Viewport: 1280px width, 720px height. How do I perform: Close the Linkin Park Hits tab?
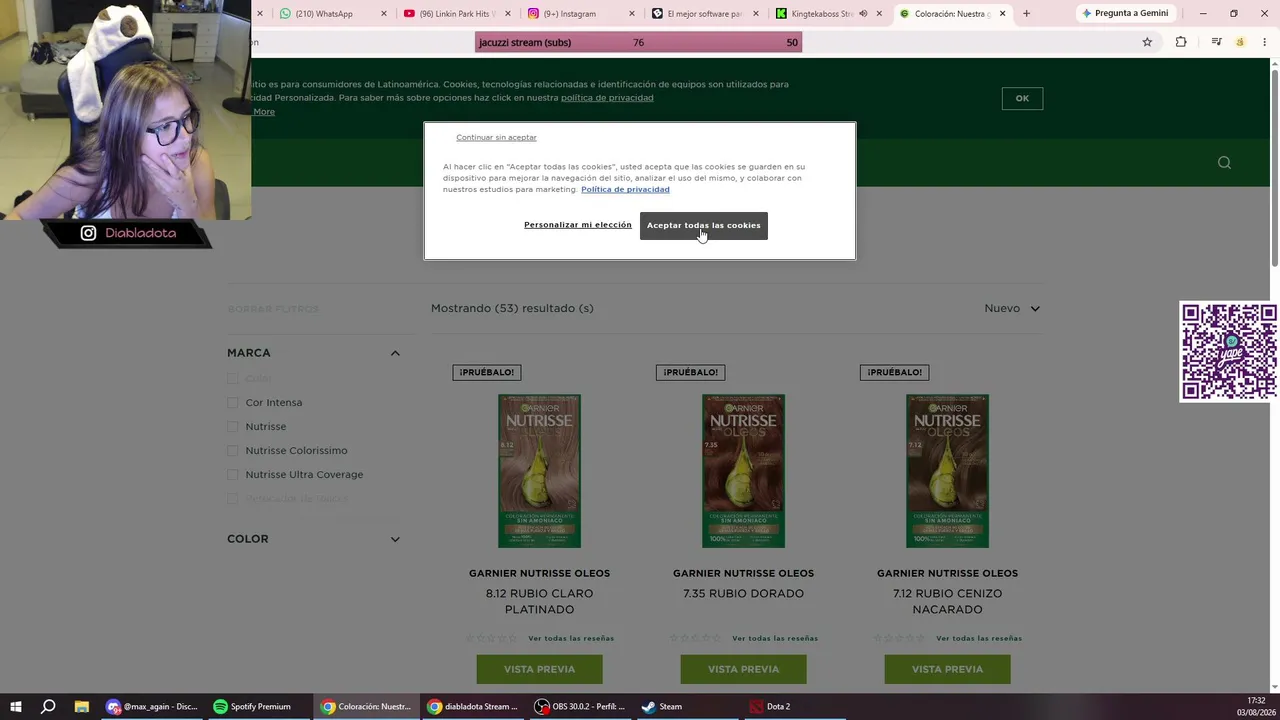click(508, 14)
